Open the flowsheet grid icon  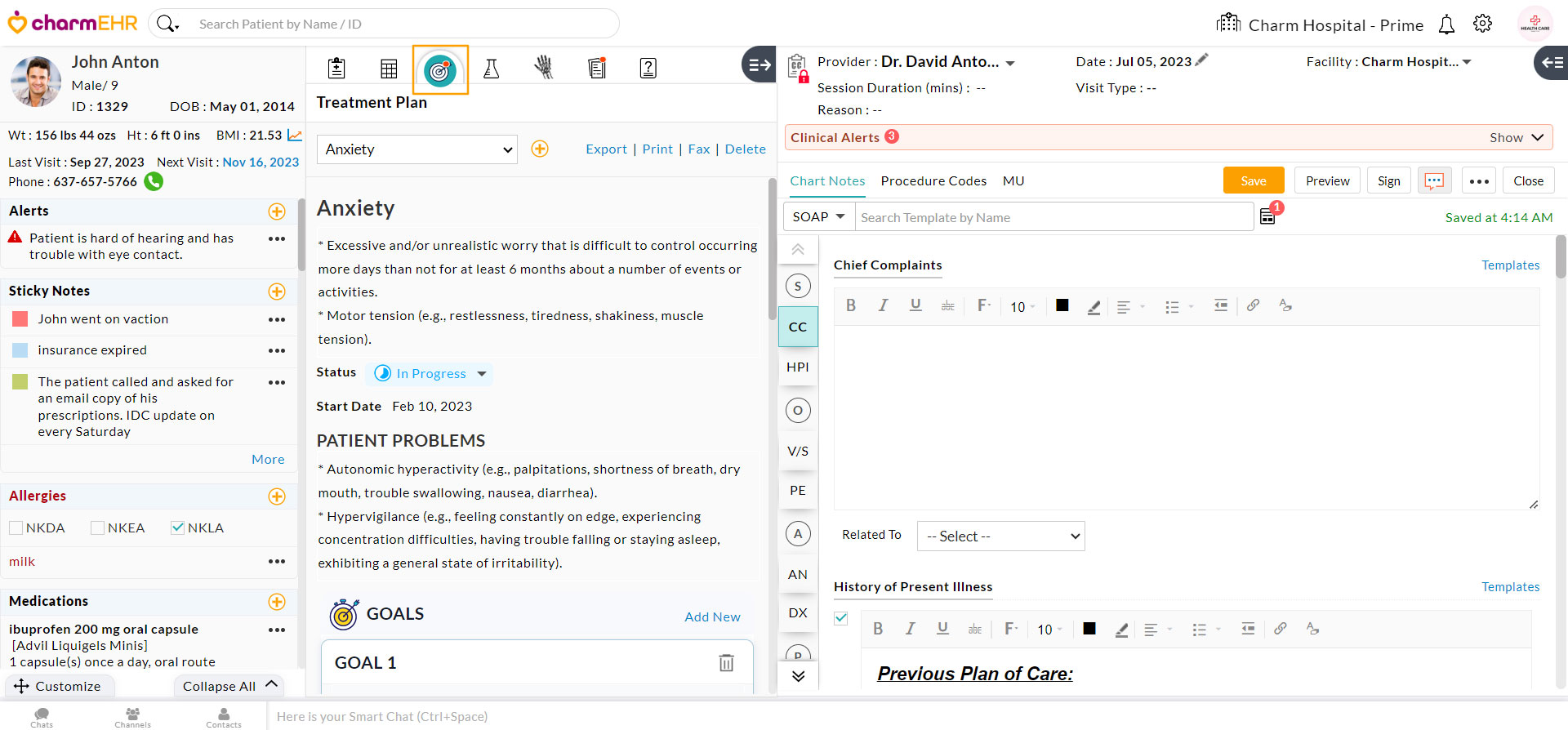pyautogui.click(x=389, y=69)
